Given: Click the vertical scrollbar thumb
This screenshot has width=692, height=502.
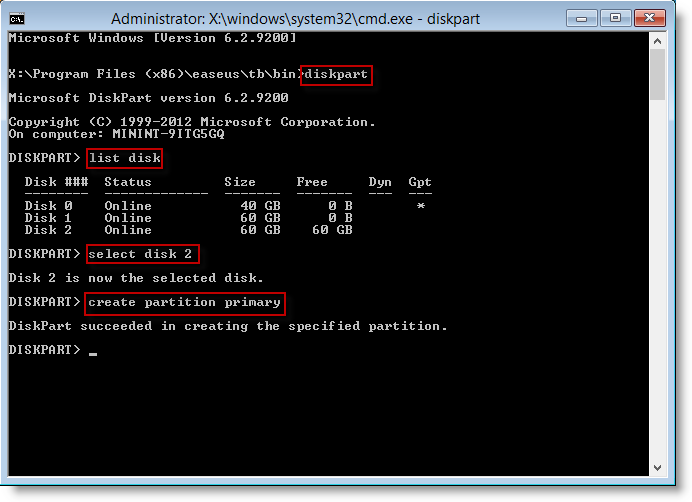Looking at the screenshot, I should 658,75.
